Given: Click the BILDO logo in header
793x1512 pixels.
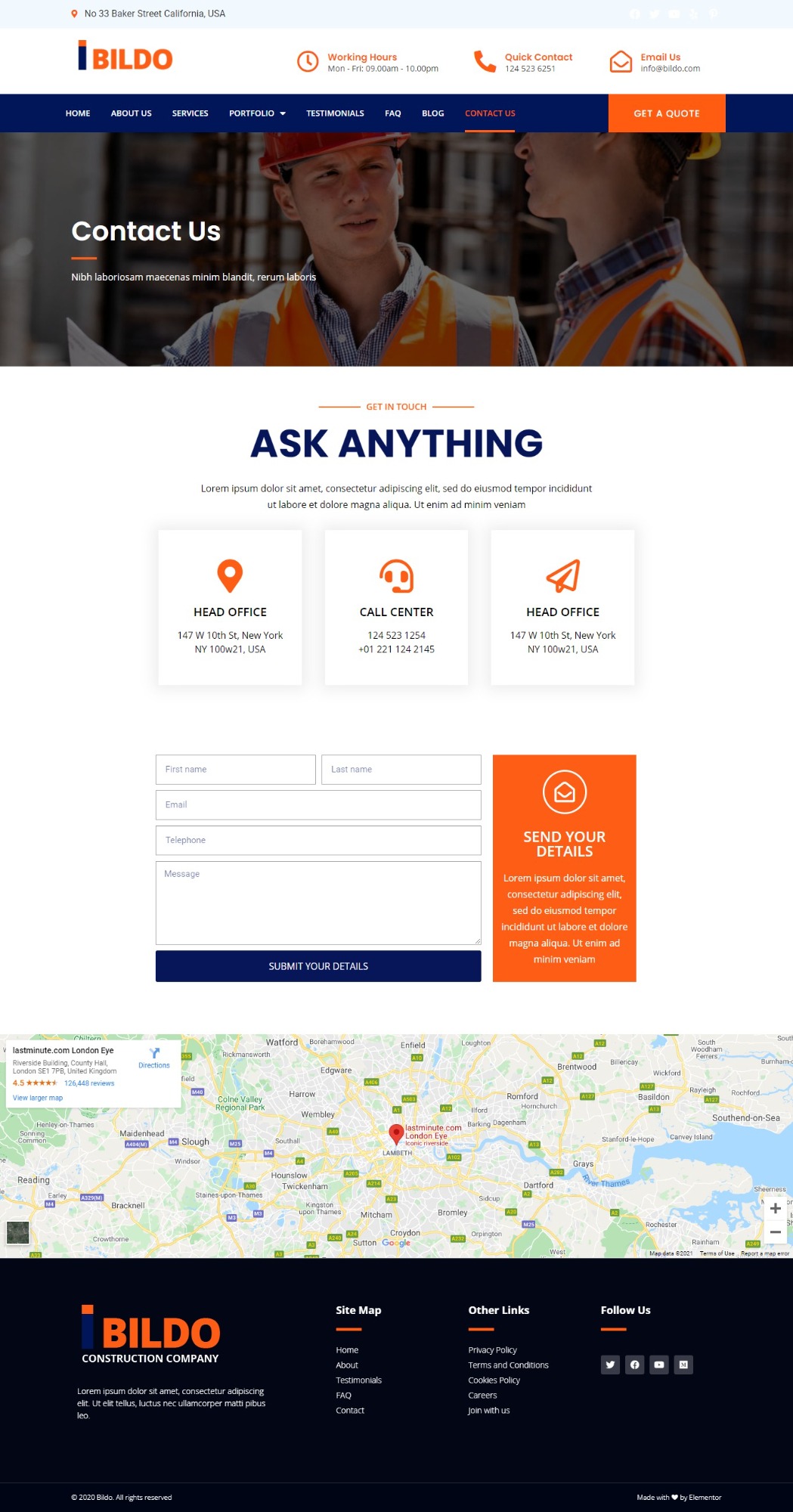Looking at the screenshot, I should pos(125,57).
